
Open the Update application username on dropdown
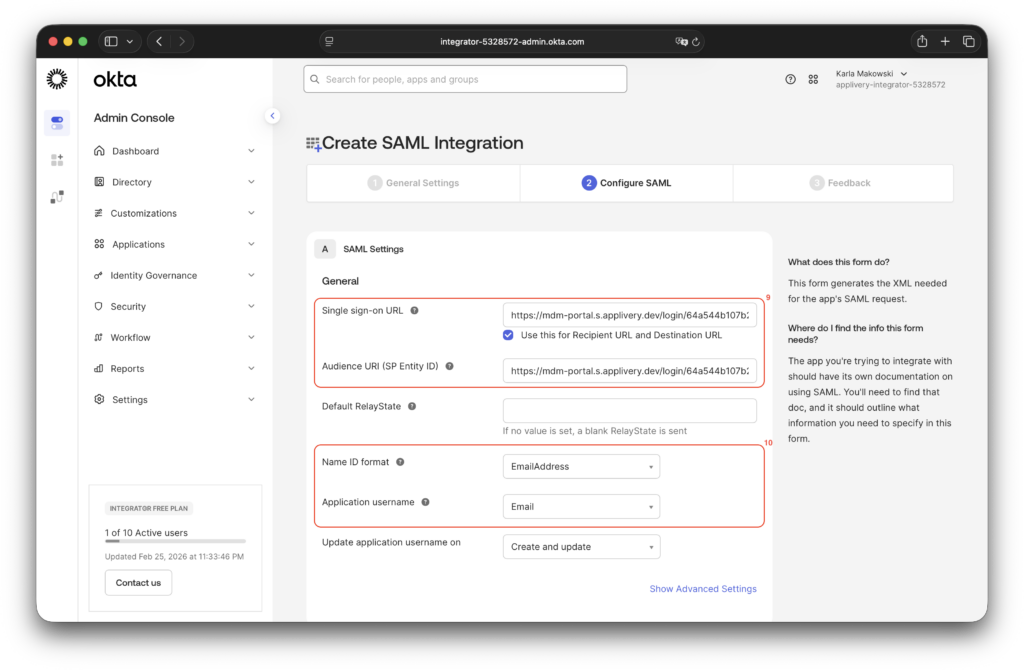point(581,546)
